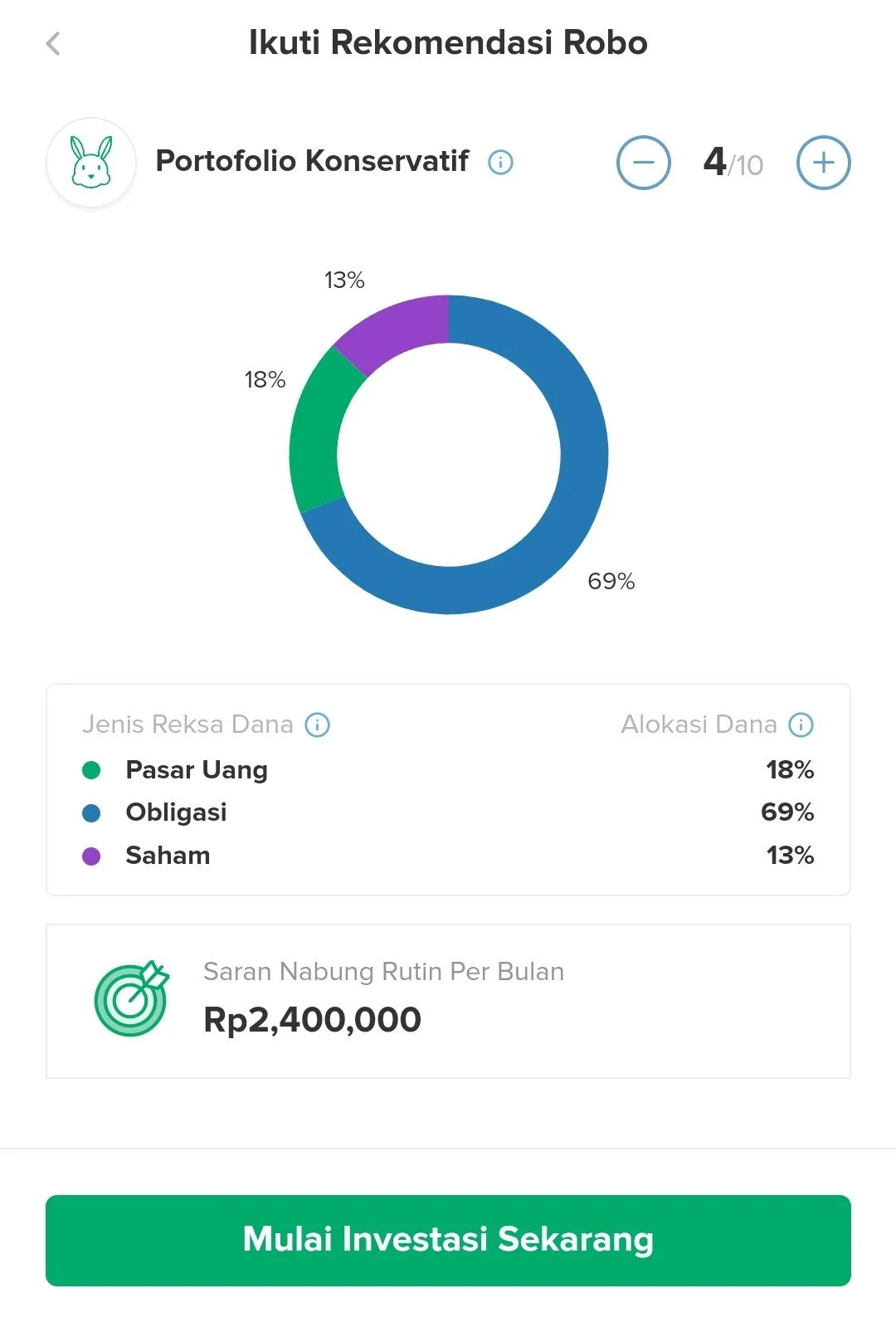Click the Obligasi fund type label
The width and height of the screenshot is (896, 1327).
click(x=176, y=812)
